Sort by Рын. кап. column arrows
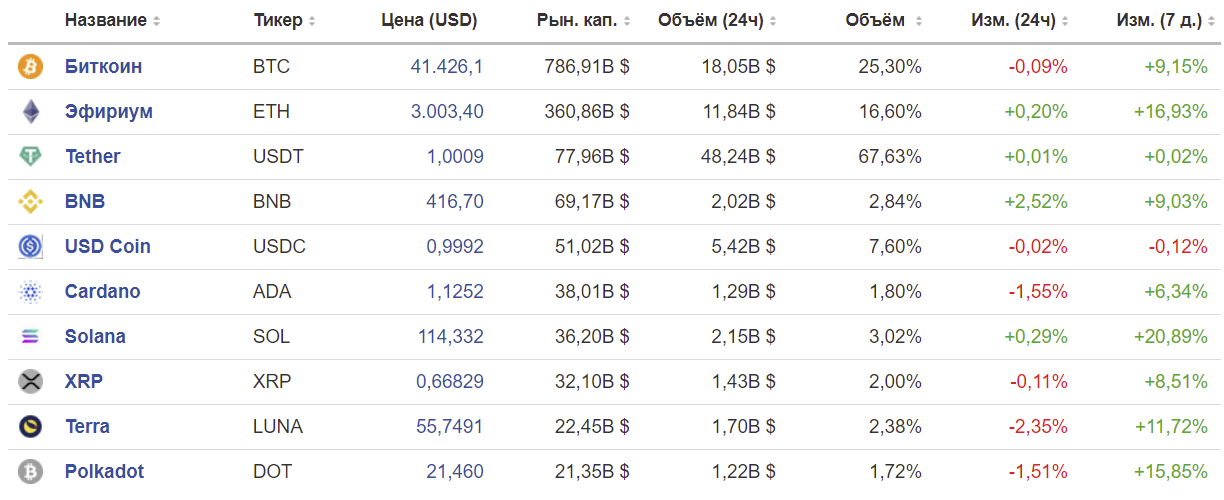The width and height of the screenshot is (1224, 500). 640,21
